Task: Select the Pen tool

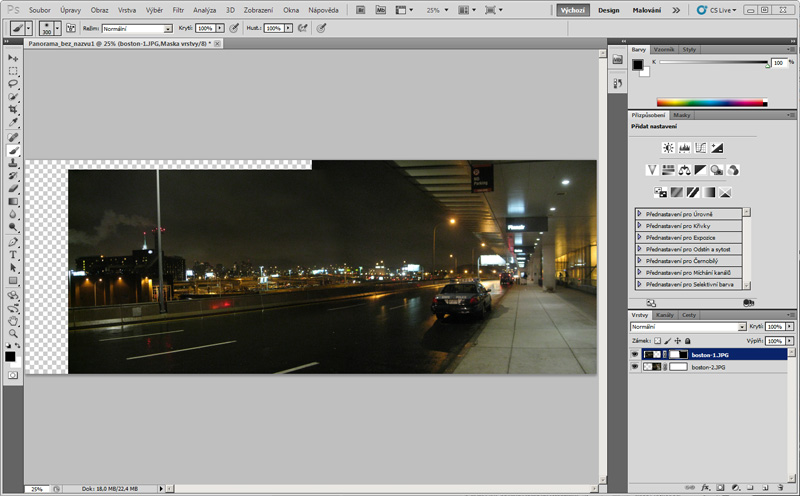Action: [14, 242]
